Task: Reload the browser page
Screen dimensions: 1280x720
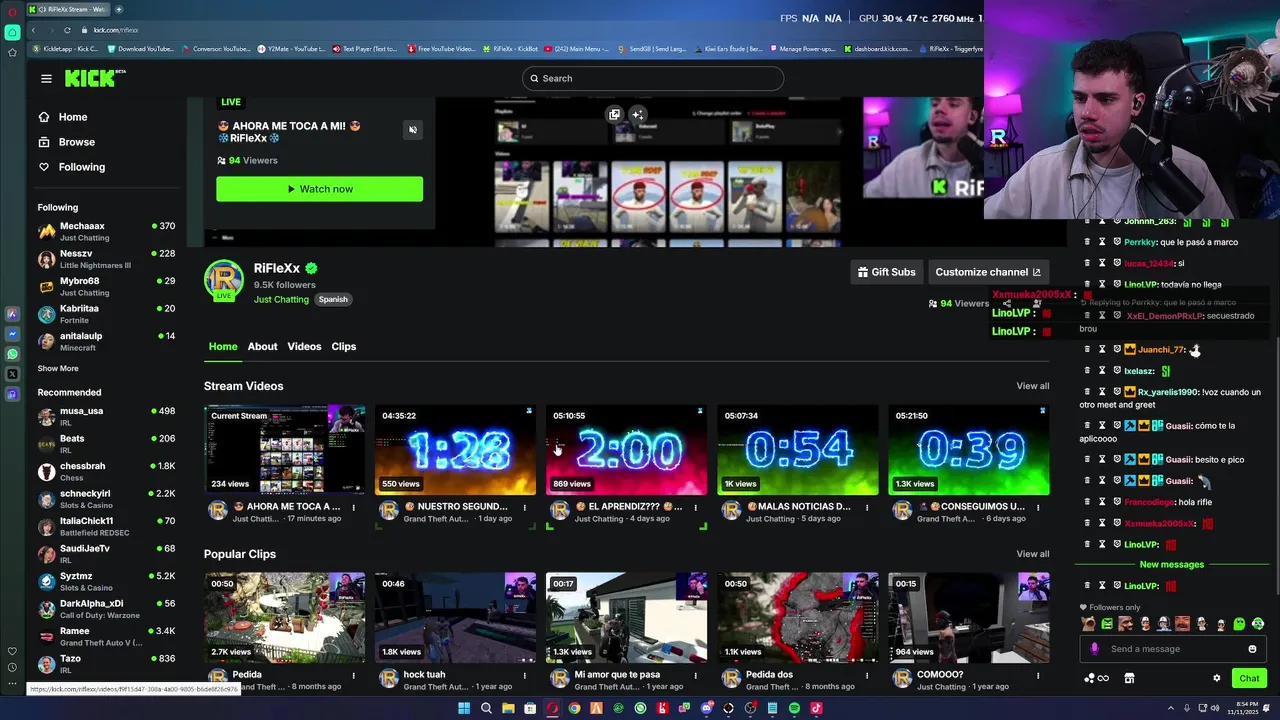Action: pyautogui.click(x=67, y=30)
